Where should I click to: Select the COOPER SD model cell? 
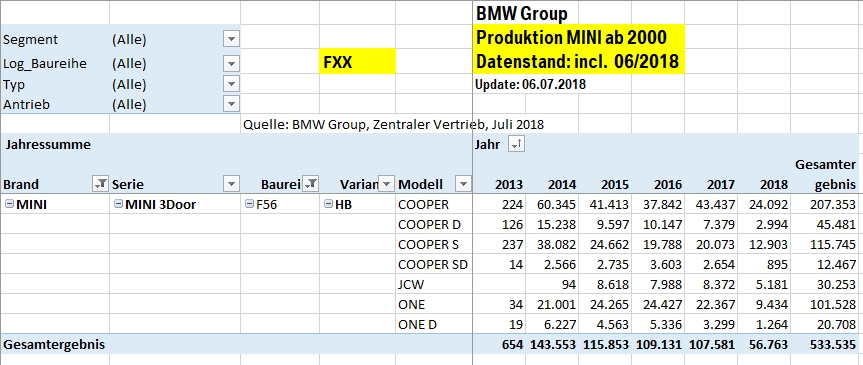433,264
